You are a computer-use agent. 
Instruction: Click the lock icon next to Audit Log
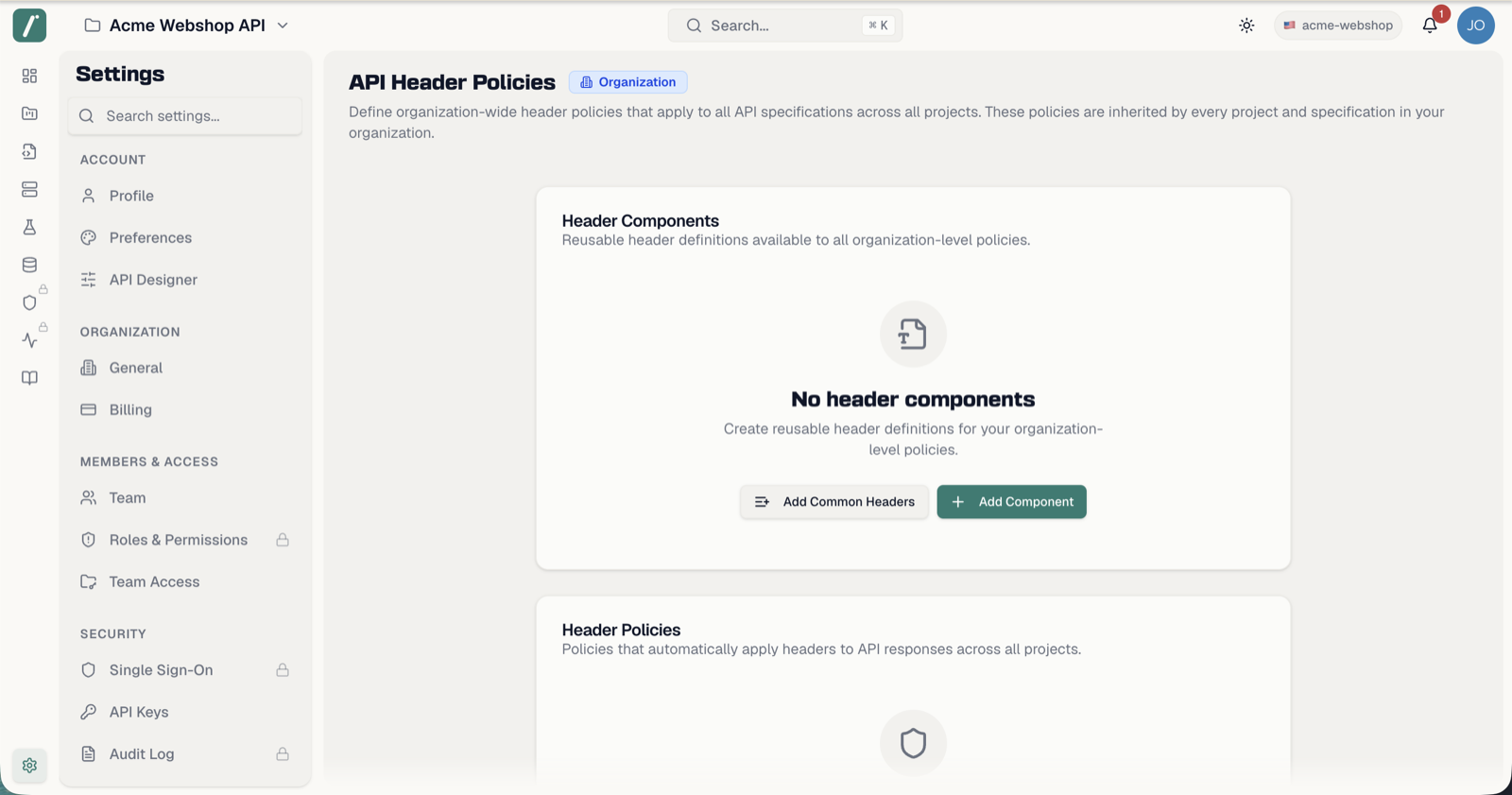283,754
